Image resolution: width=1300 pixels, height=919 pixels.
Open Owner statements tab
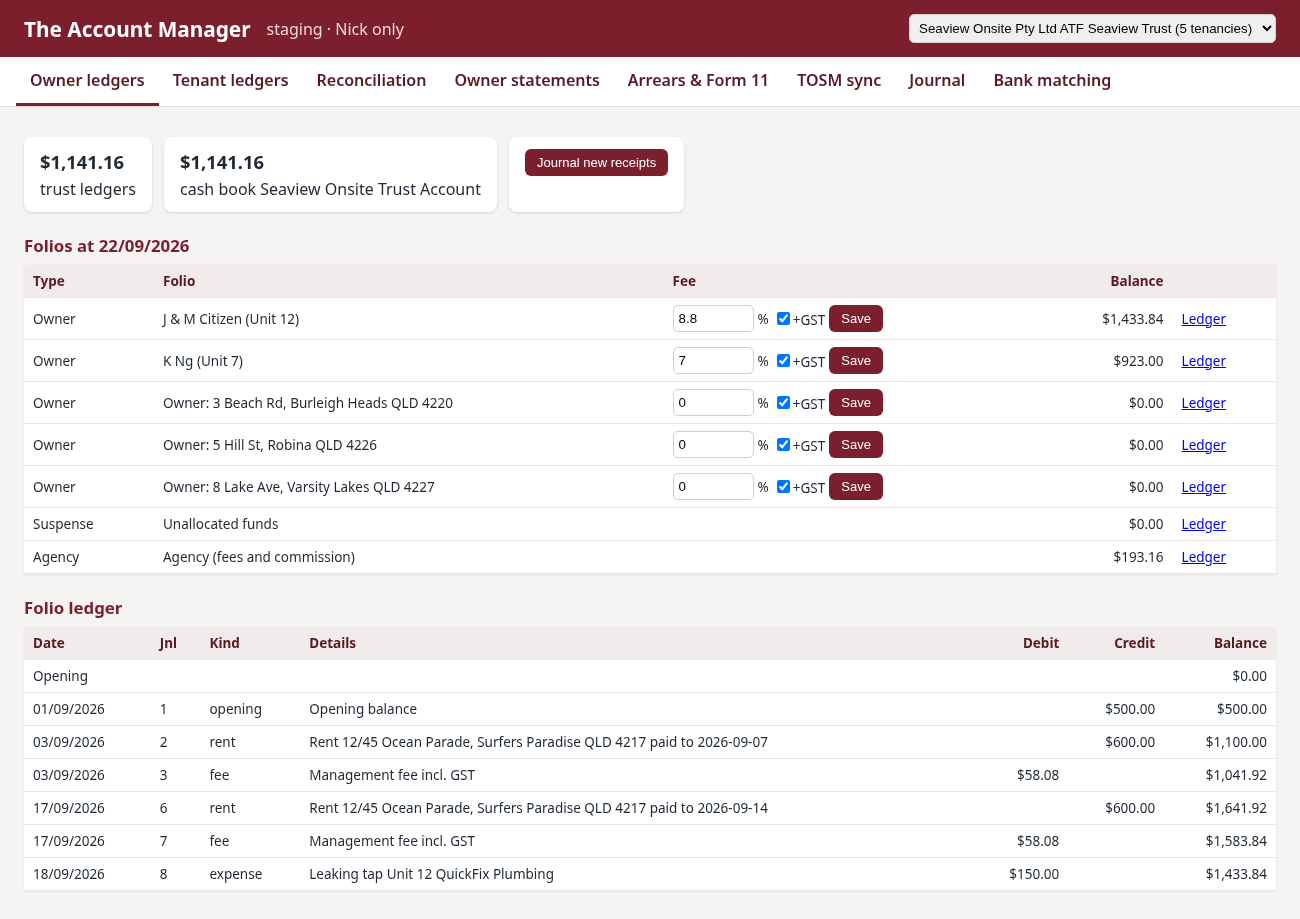[x=527, y=81]
